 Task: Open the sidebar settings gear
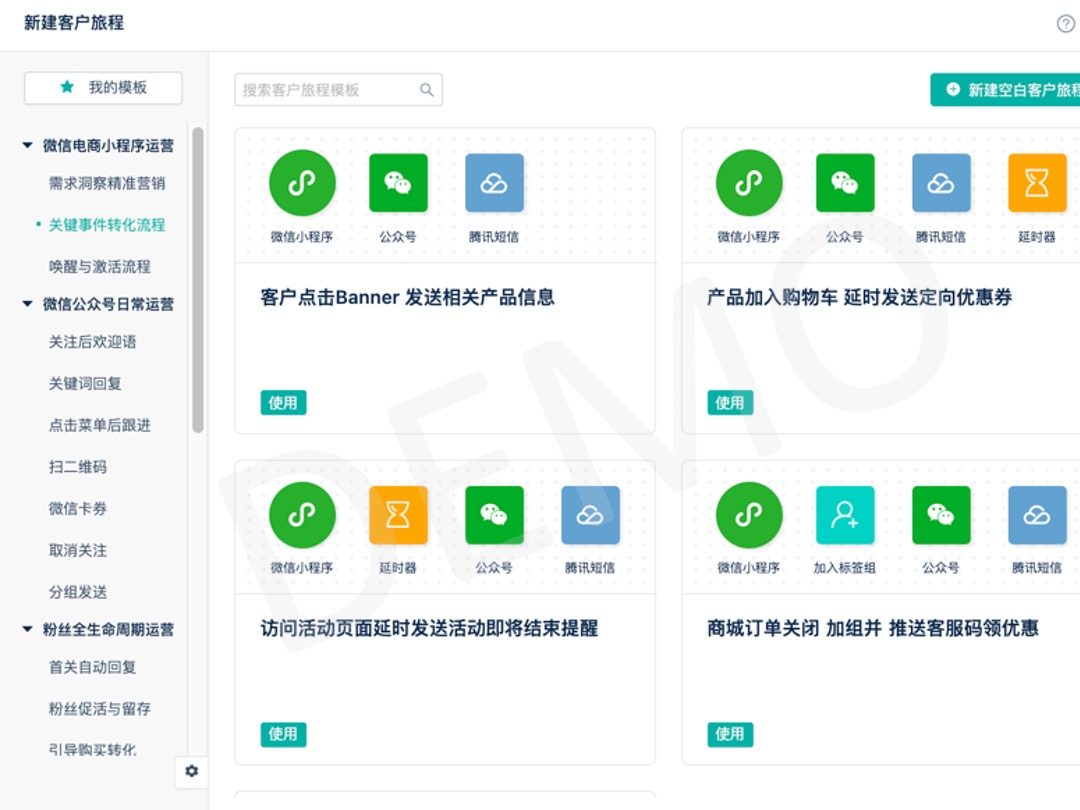pos(192,771)
